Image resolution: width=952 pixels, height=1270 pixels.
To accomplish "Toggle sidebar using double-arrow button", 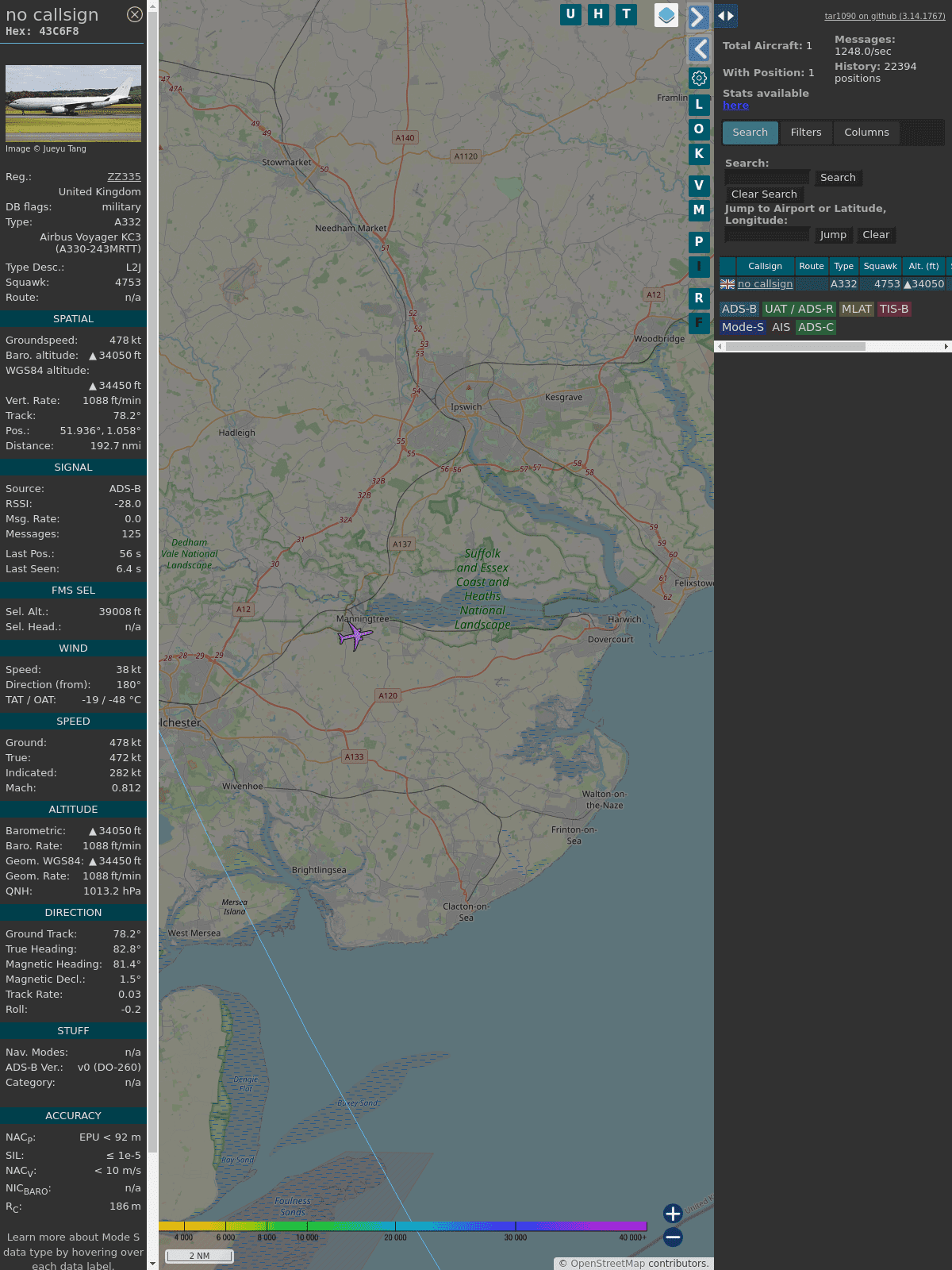I will [x=726, y=16].
